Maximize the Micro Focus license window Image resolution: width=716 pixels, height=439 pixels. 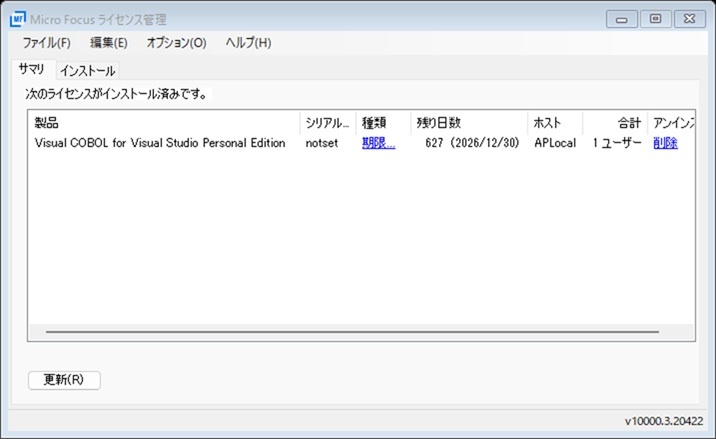pos(656,19)
